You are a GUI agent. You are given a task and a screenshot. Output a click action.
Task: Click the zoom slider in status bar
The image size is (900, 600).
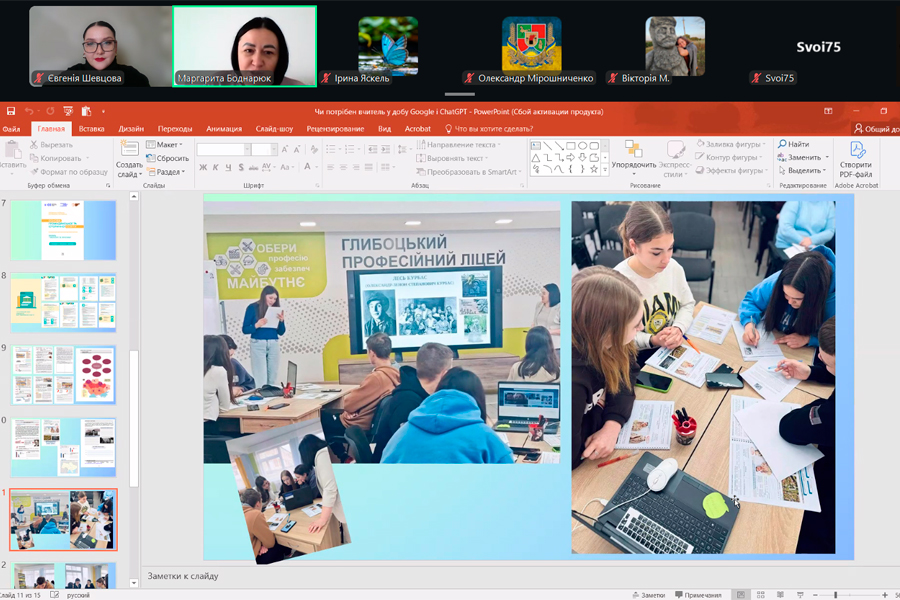point(835,595)
